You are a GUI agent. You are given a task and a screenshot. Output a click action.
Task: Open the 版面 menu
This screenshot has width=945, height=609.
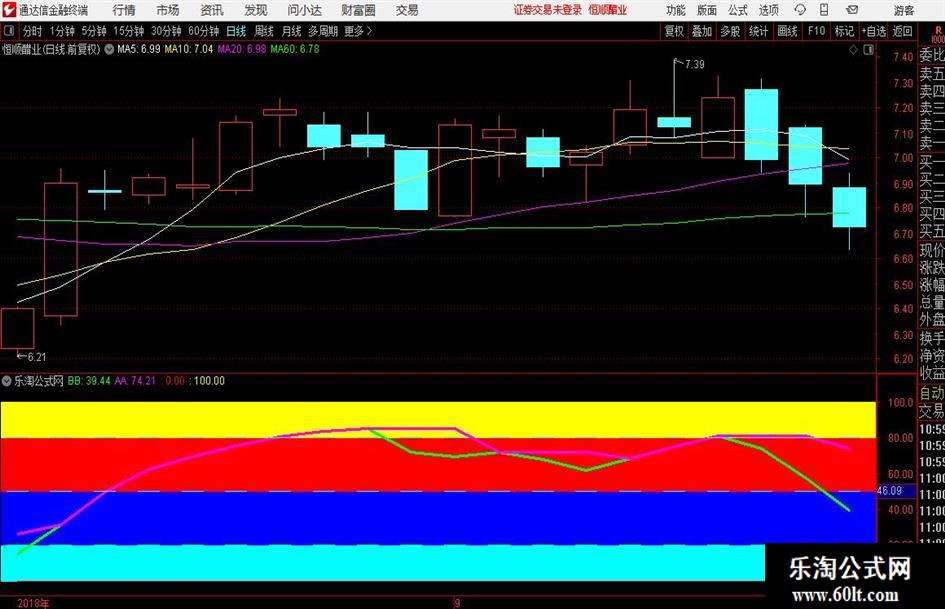pyautogui.click(x=706, y=10)
